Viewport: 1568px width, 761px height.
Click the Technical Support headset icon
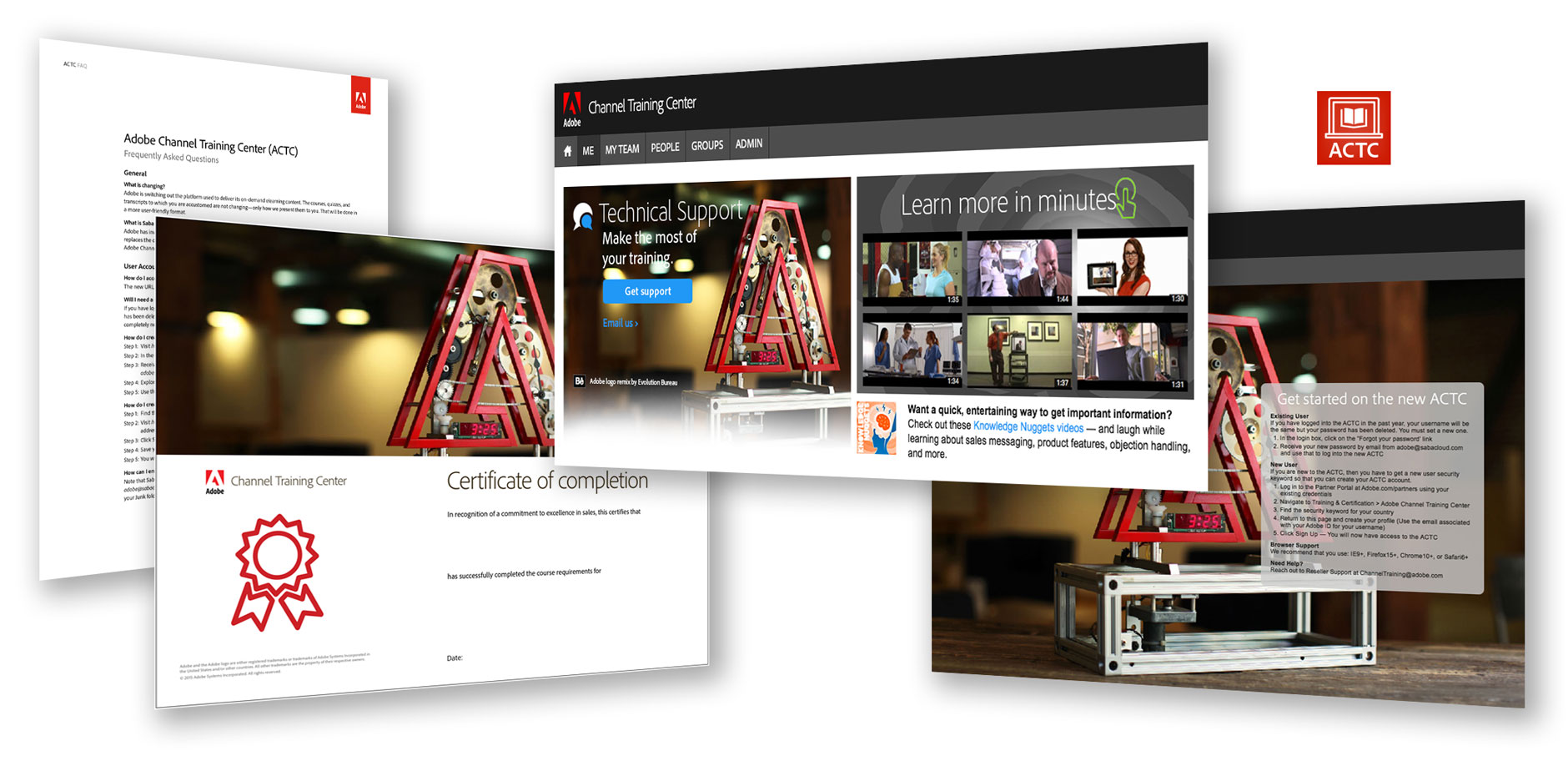(x=582, y=216)
